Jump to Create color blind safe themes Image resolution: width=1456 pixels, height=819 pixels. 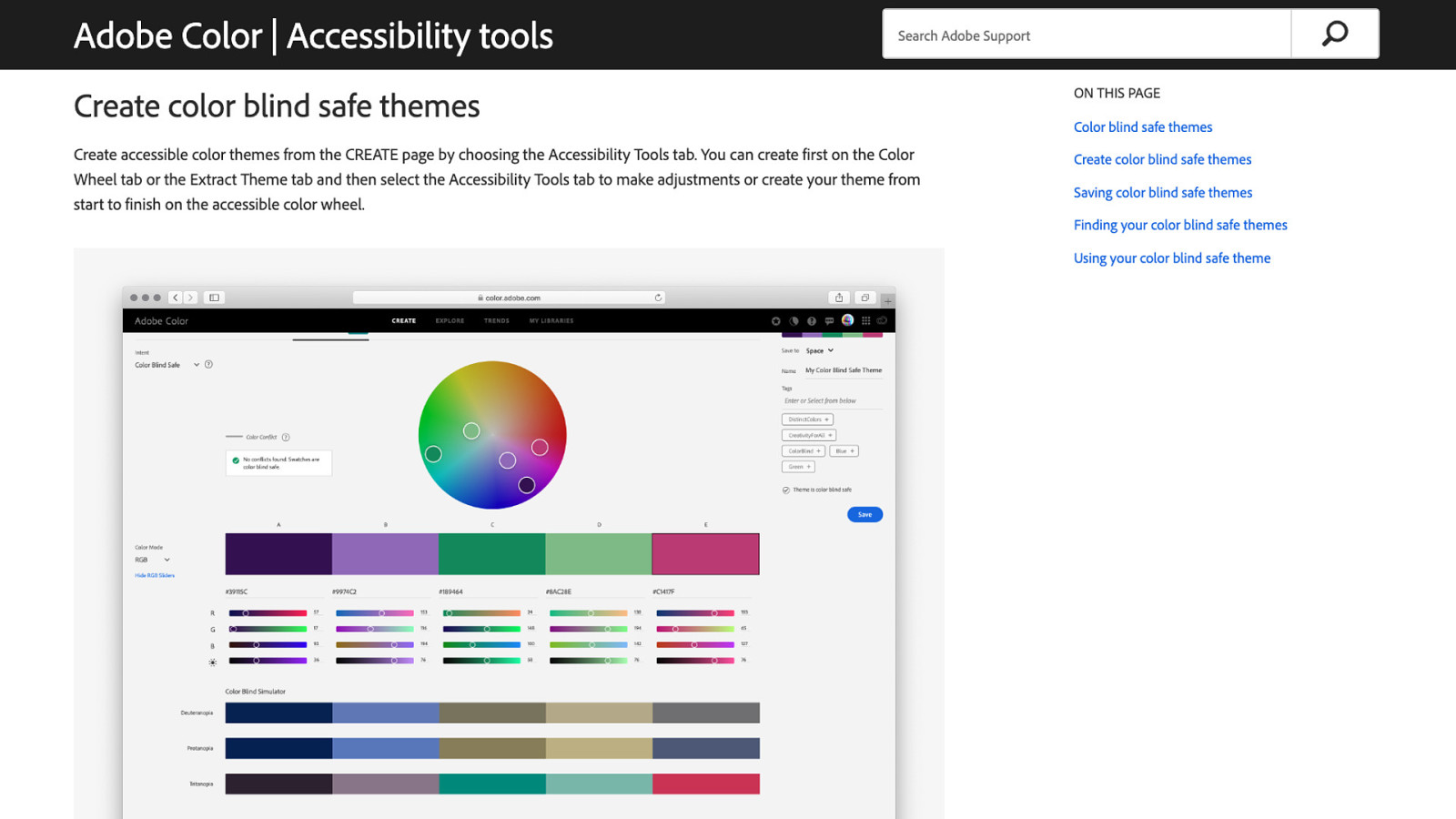(x=1162, y=159)
